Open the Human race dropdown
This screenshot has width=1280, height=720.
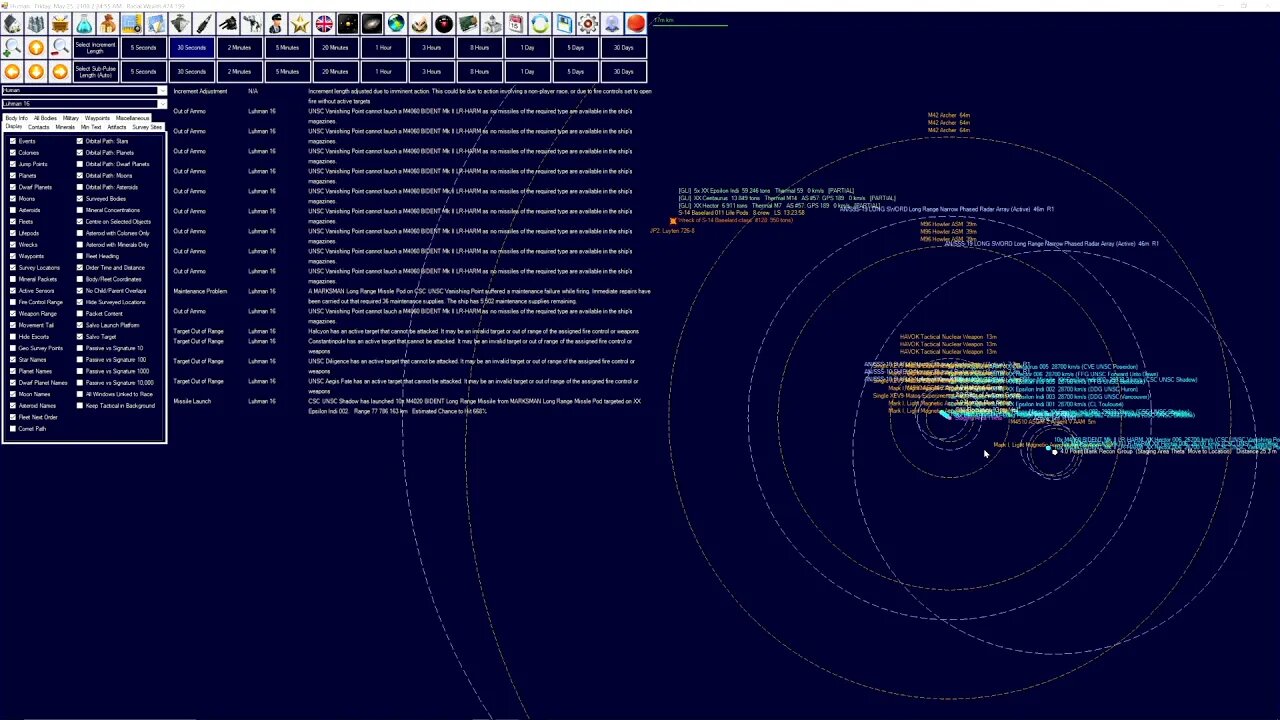(83, 90)
